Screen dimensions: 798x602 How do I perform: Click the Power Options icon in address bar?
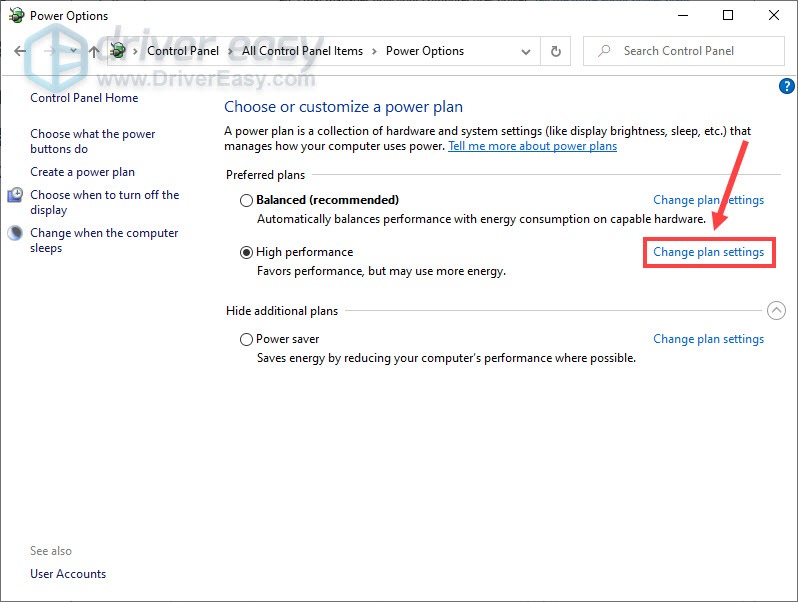118,50
